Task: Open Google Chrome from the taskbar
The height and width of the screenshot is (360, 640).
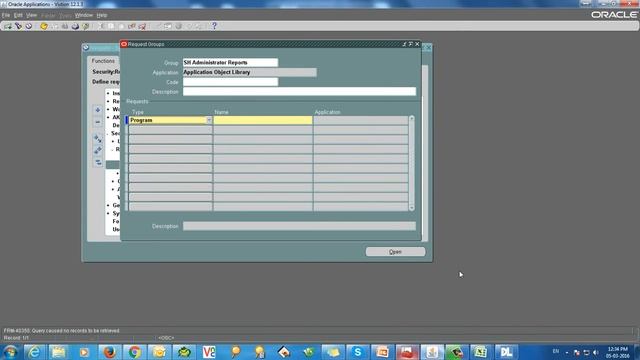Action: [134, 352]
